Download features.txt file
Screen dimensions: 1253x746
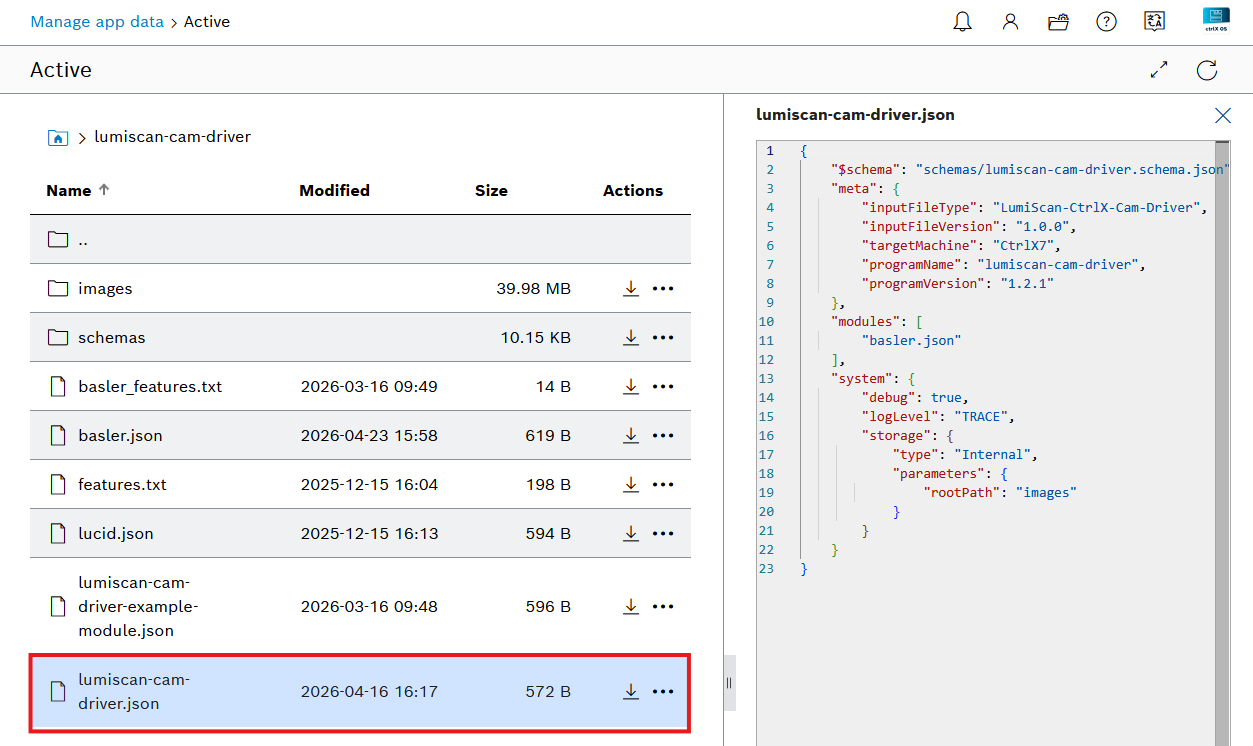631,485
